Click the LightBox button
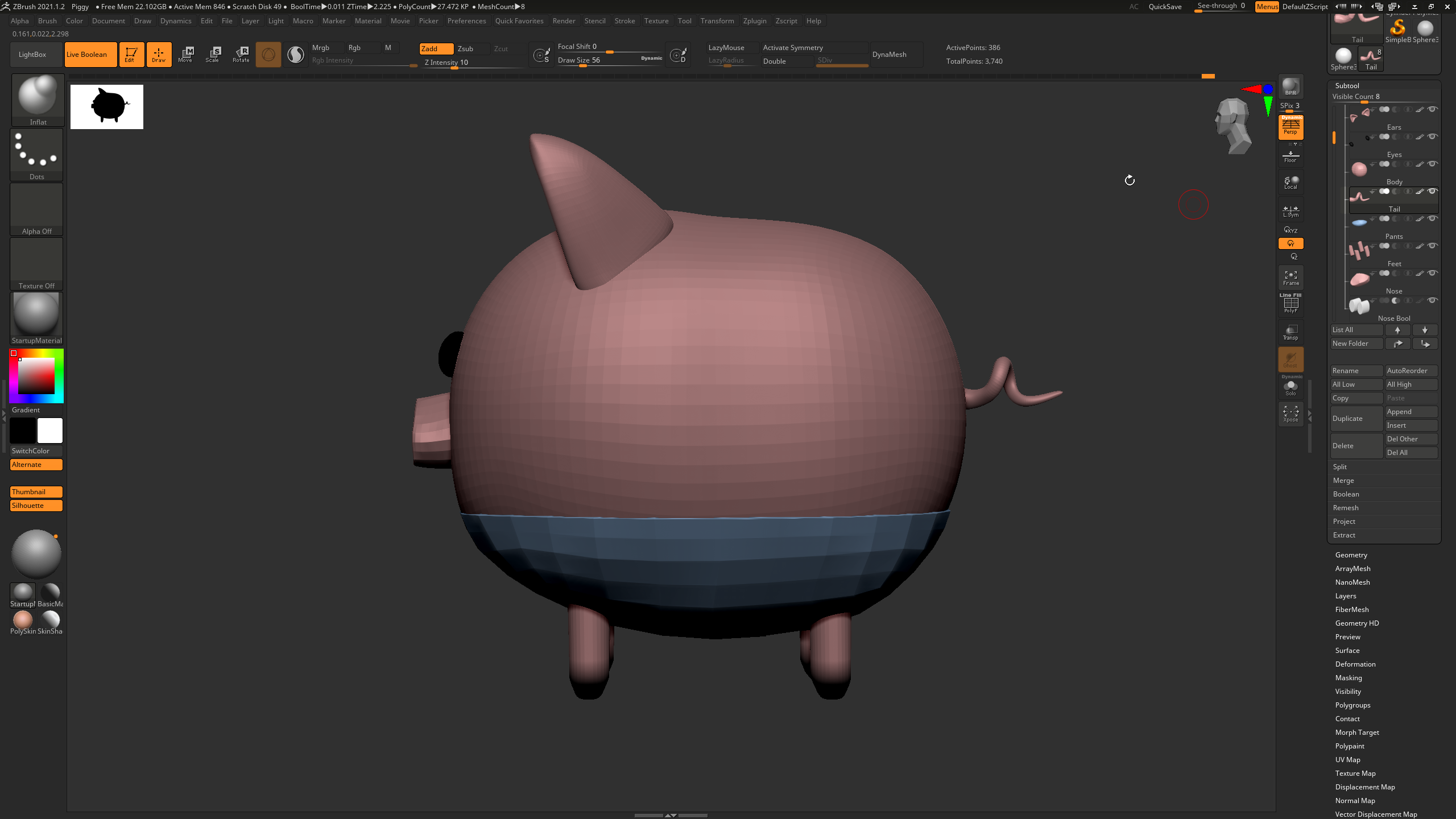The width and height of the screenshot is (1456, 819). (36, 55)
